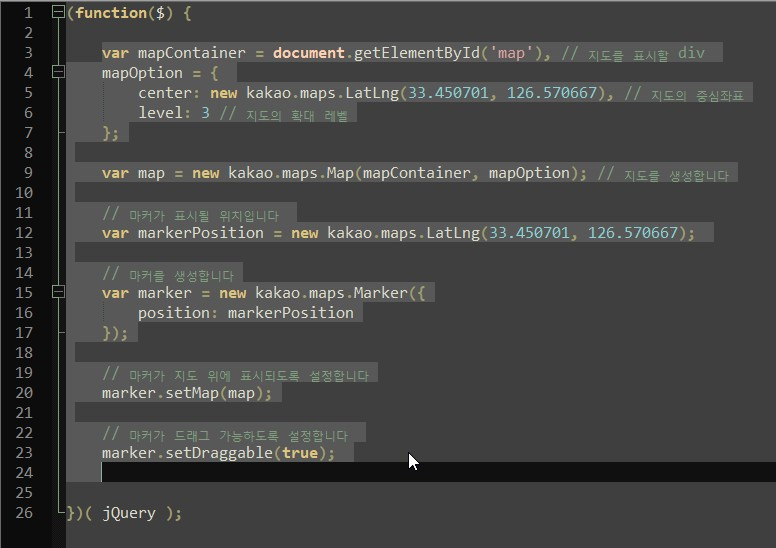
Task: Click markerPosition value on line 16
Action: 291,313
